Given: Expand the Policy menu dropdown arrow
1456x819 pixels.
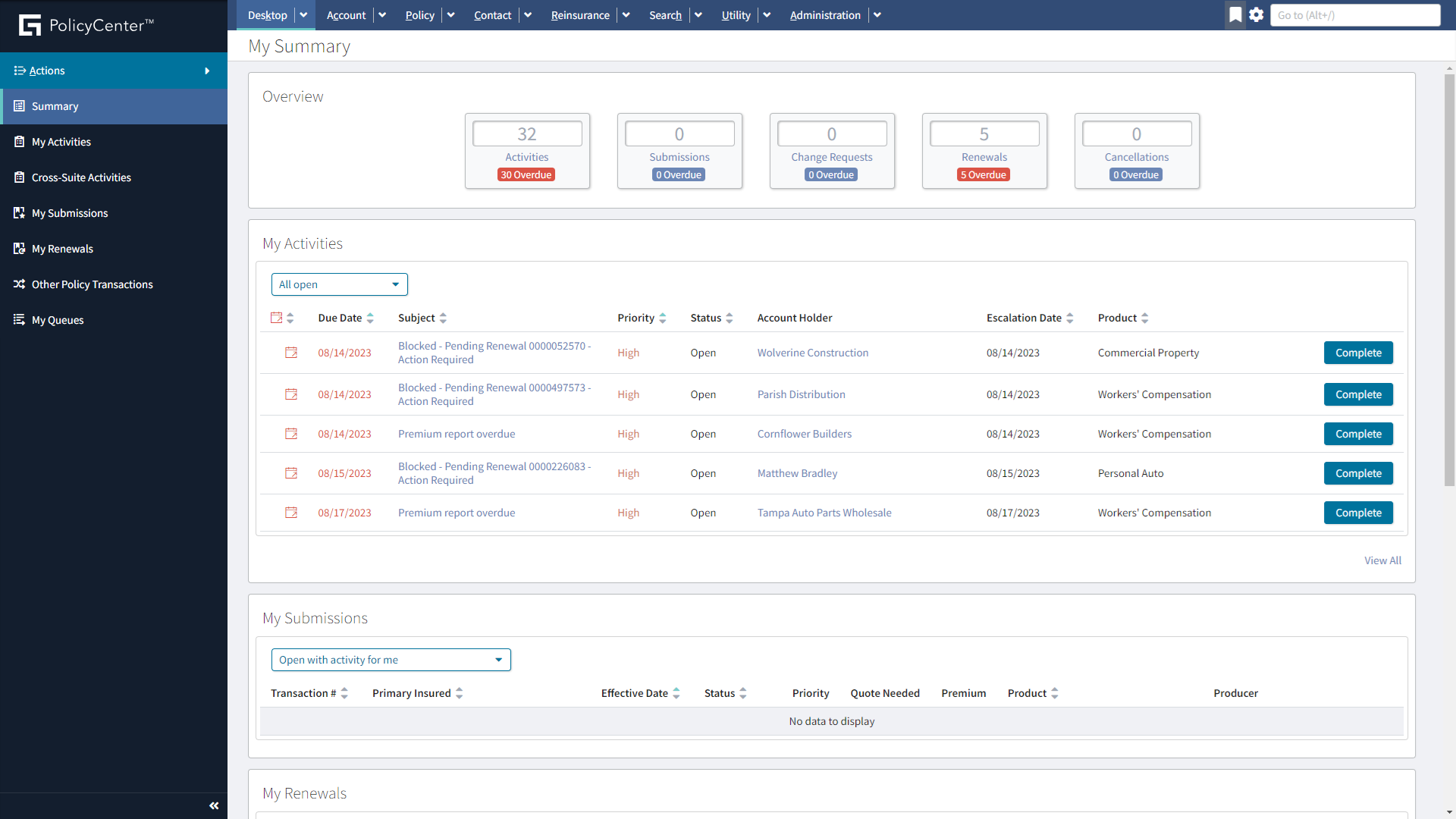Looking at the screenshot, I should click(450, 15).
